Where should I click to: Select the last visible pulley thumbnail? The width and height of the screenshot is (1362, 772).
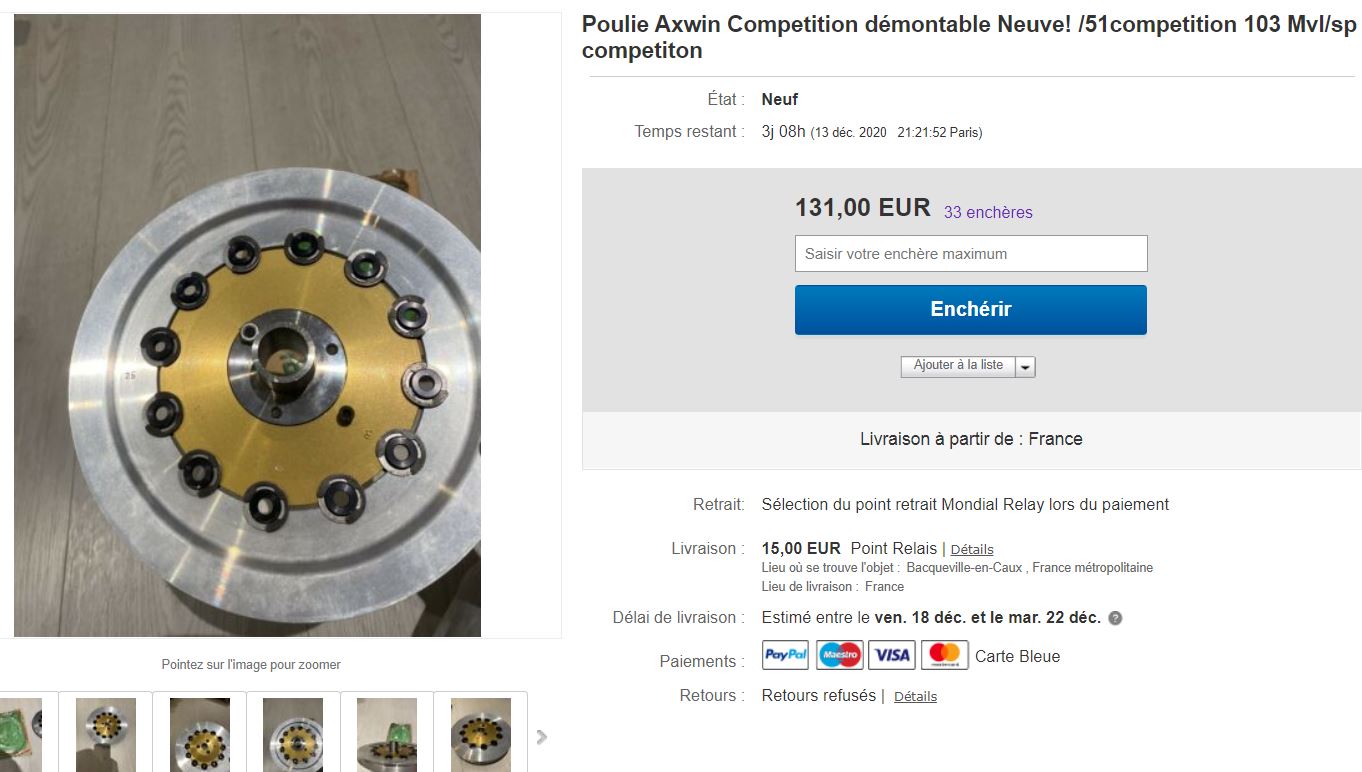tap(481, 734)
